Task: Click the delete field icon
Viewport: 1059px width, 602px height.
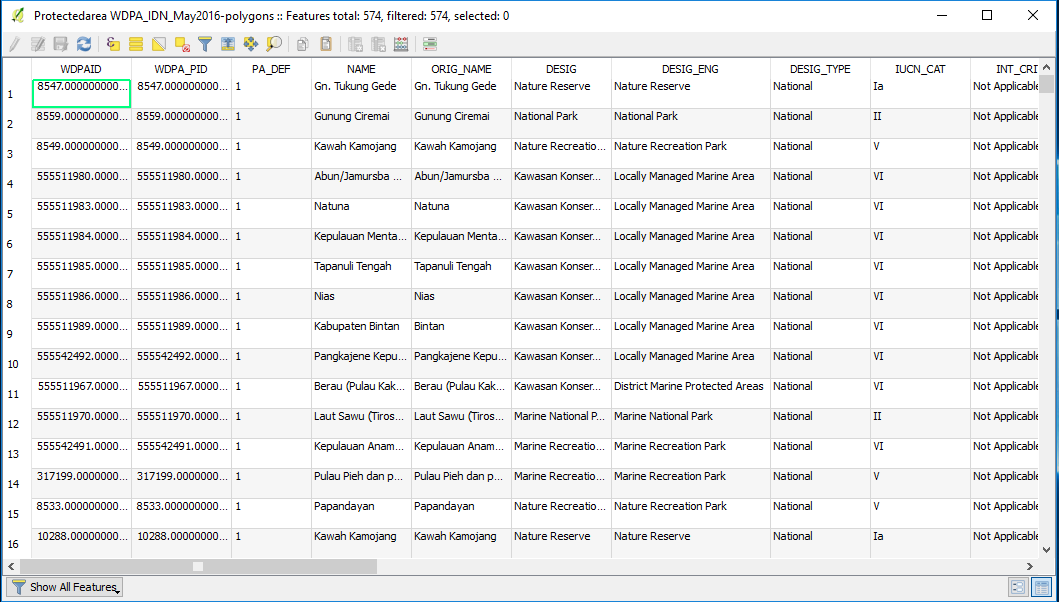Action: click(x=378, y=45)
